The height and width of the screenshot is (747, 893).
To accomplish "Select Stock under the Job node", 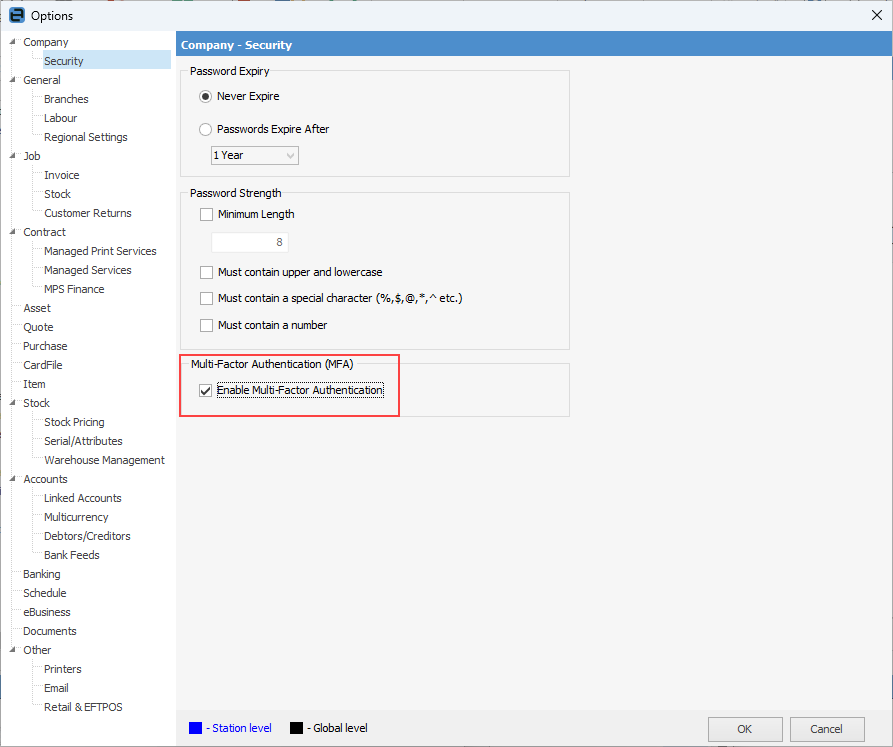I will coord(58,194).
